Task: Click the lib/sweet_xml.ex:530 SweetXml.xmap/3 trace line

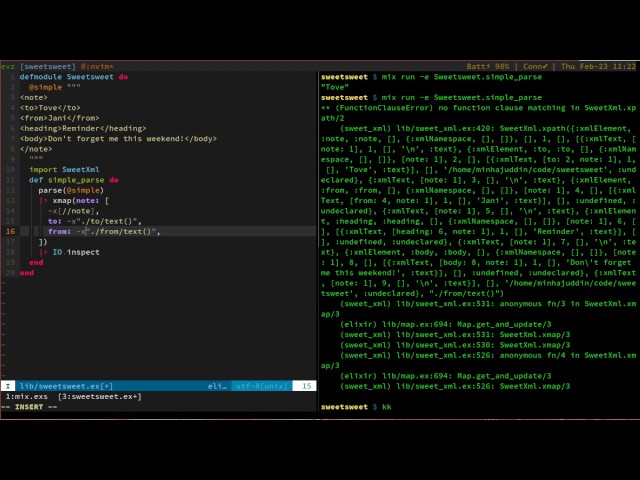Action: click(x=455, y=344)
